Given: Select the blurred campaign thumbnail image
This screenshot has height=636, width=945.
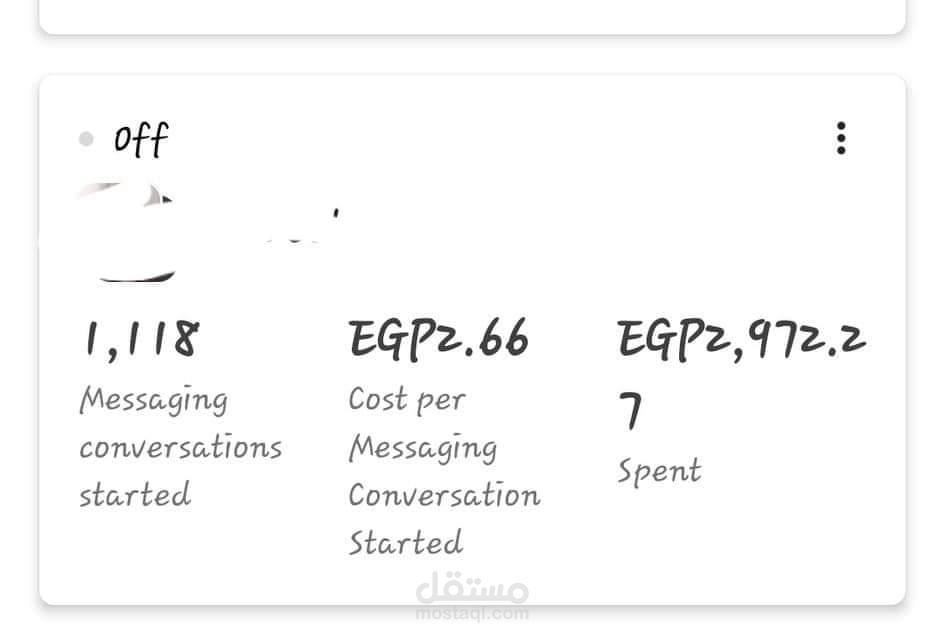Looking at the screenshot, I should (x=127, y=232).
